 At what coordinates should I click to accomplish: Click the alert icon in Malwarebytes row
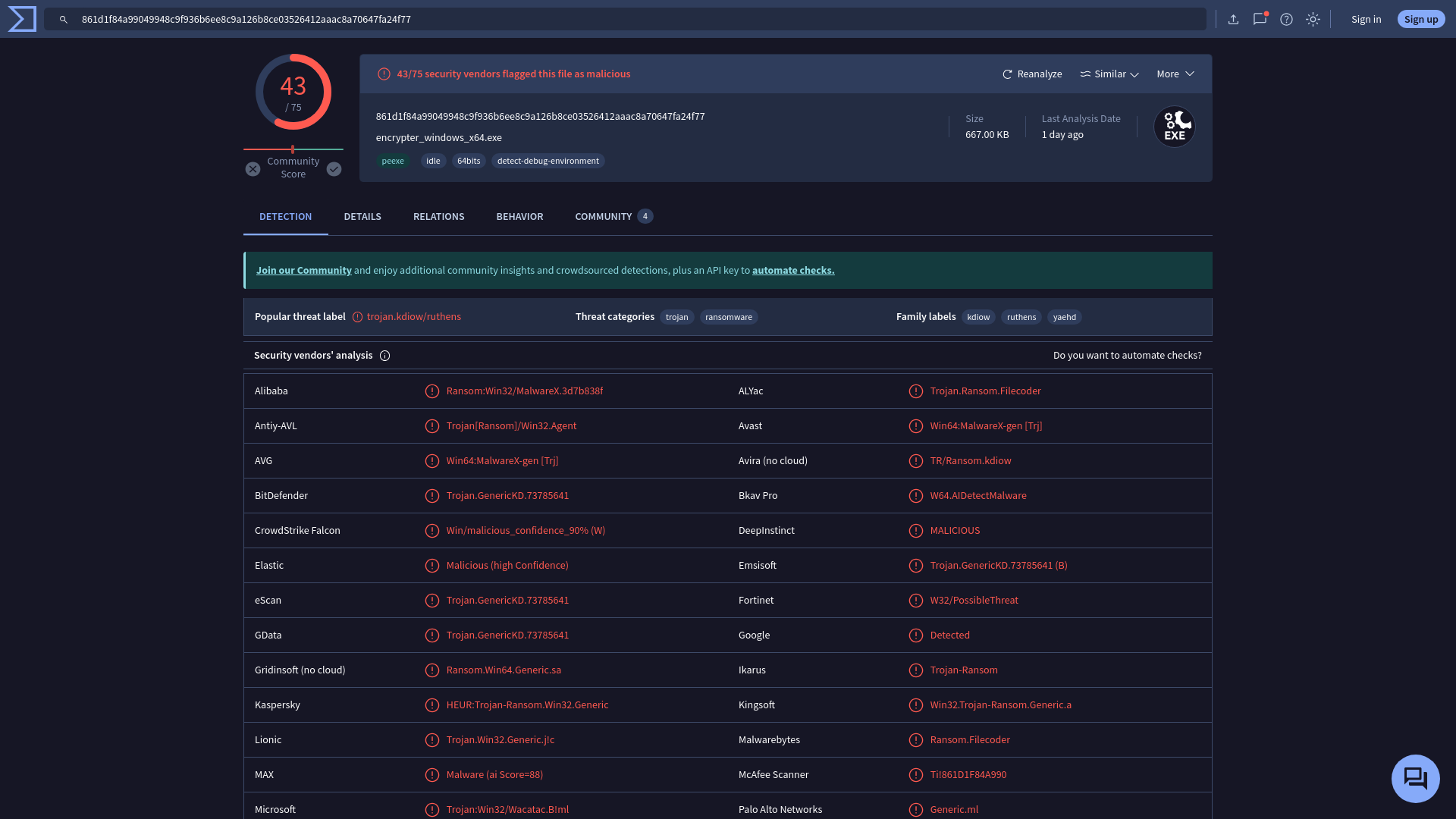click(916, 740)
